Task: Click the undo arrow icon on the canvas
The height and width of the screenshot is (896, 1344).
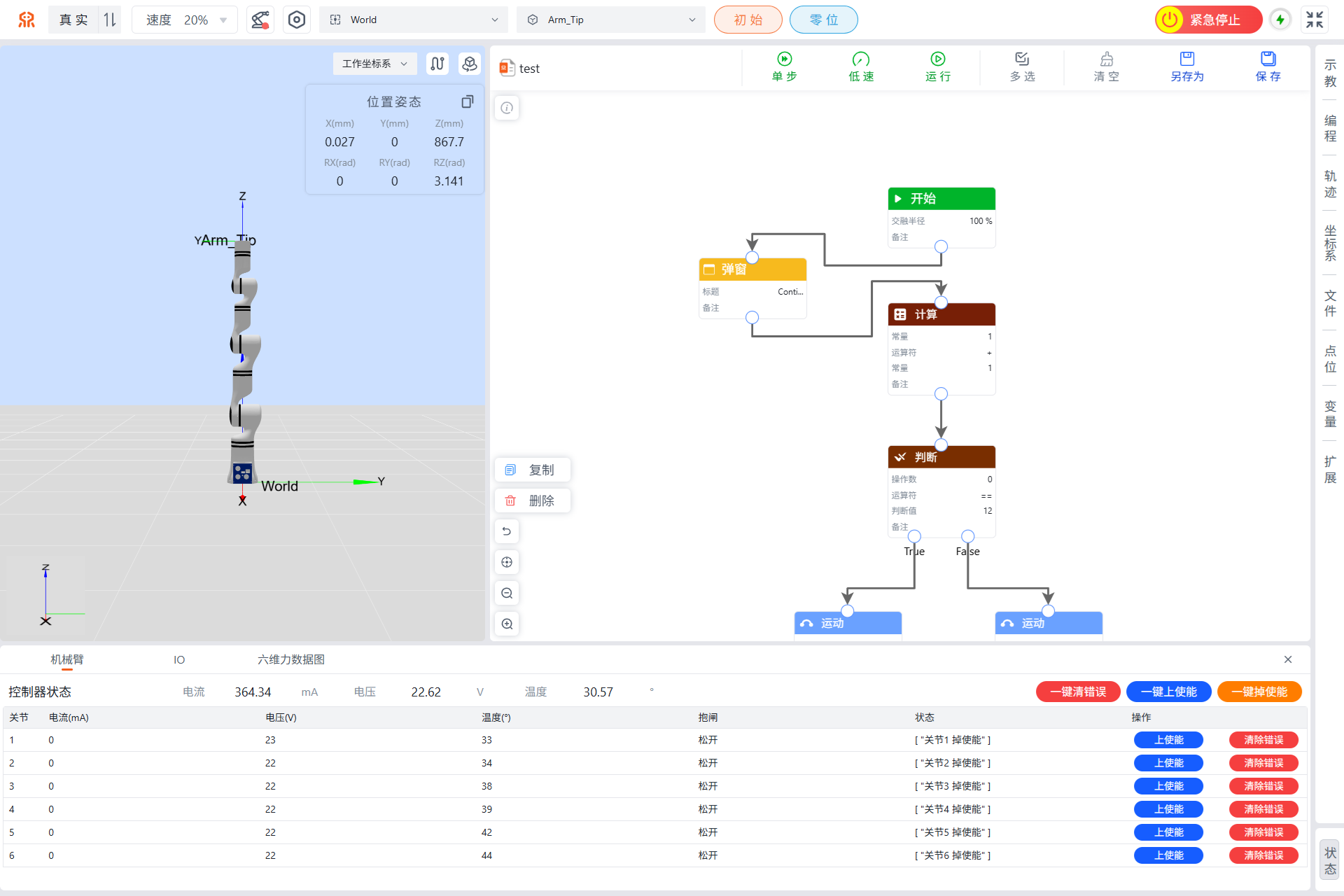Action: tap(507, 531)
